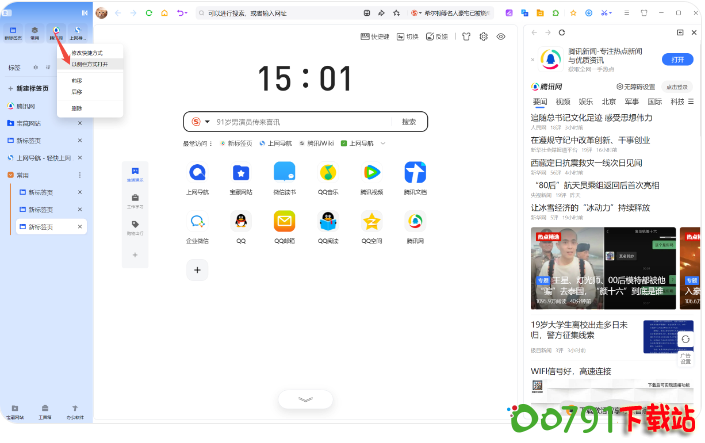Expand the bottom chevron pull-down handle

(x=305, y=399)
